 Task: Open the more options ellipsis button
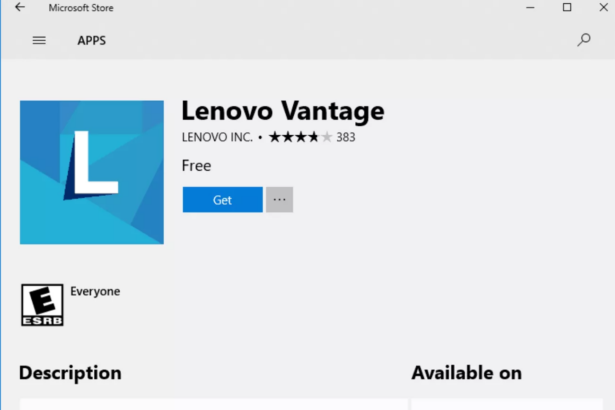(x=279, y=200)
